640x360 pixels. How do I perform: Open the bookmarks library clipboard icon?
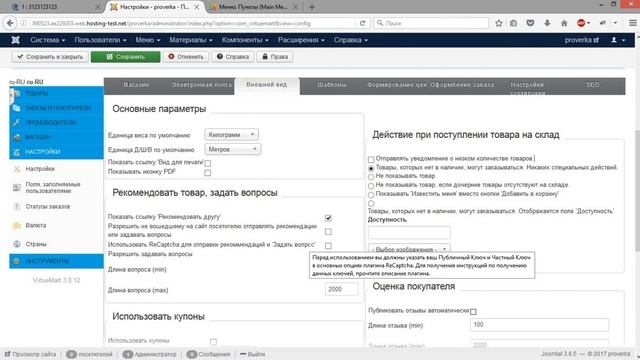pyautogui.click(x=513, y=23)
